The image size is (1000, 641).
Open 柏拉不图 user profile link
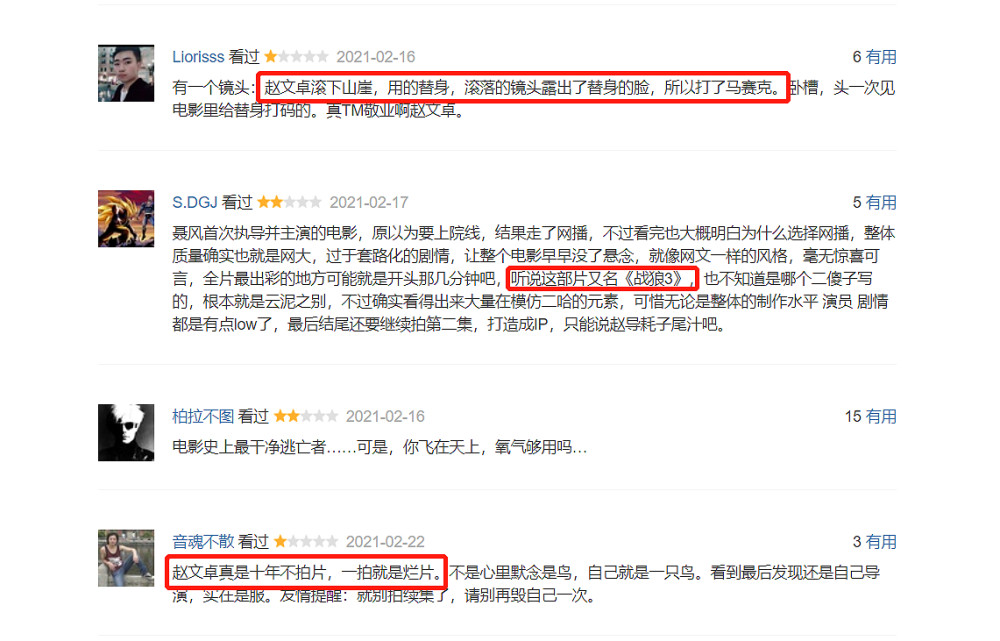pos(203,416)
